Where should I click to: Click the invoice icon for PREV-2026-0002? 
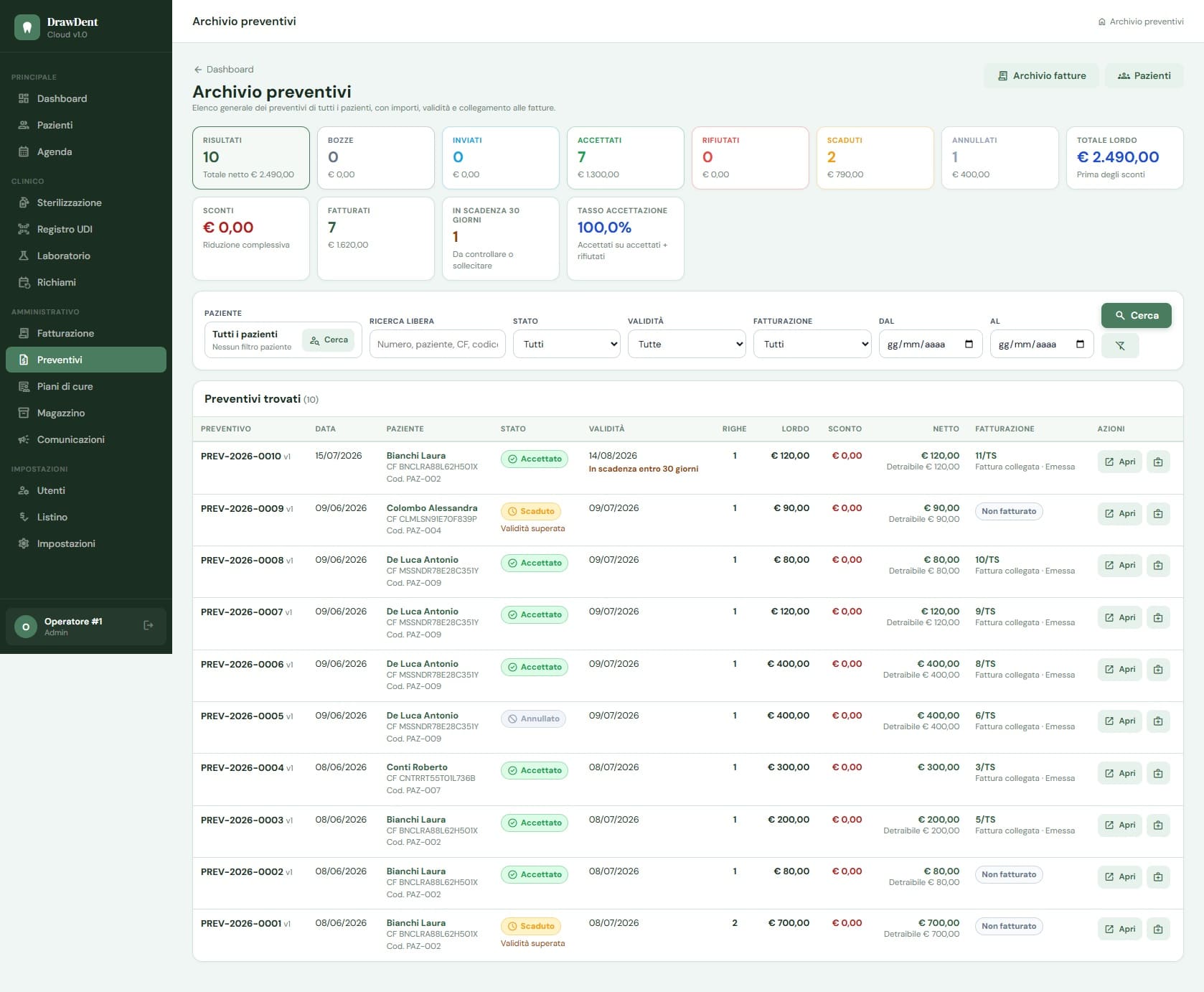point(1158,876)
